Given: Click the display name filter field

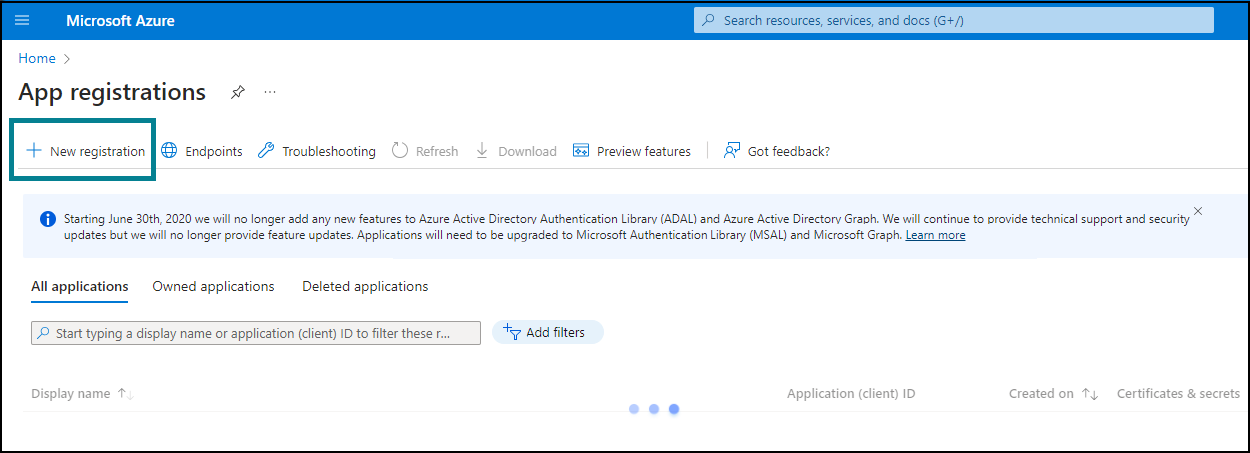Looking at the screenshot, I should pyautogui.click(x=256, y=333).
